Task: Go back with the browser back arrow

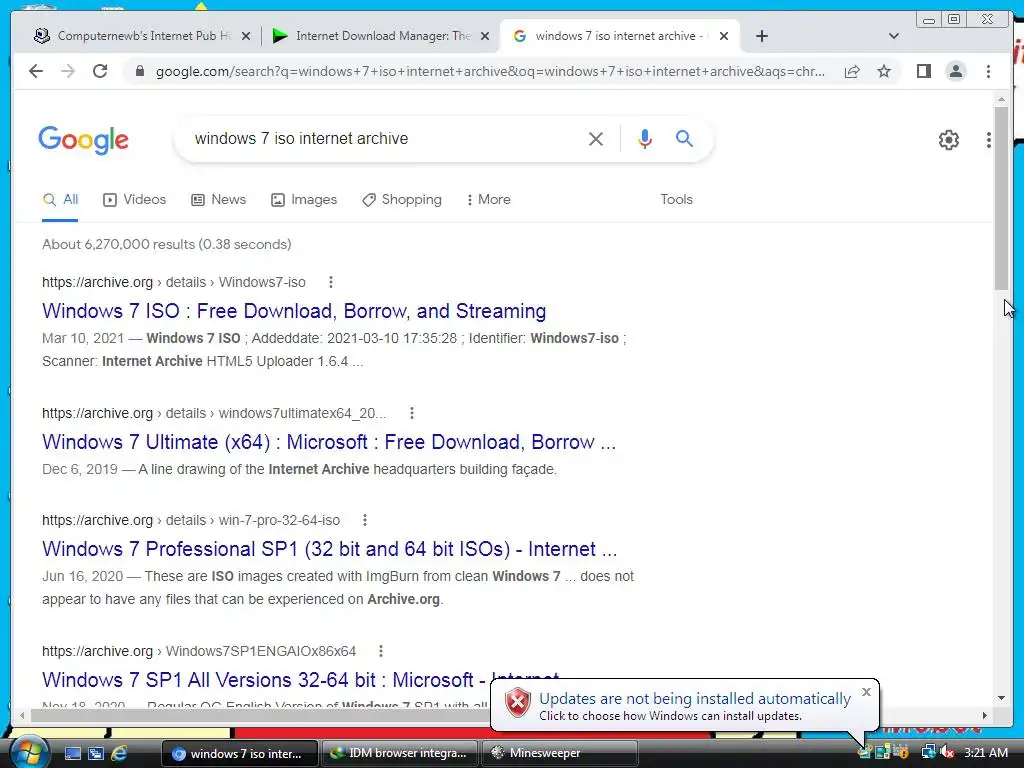Action: 36,71
